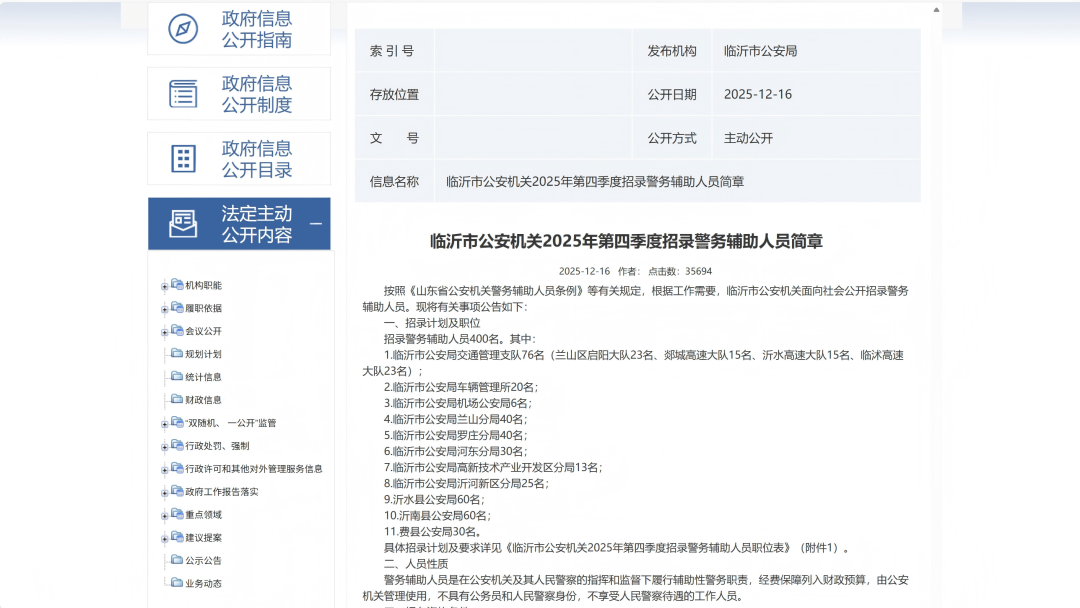Click the folder icon beside 财政信息

(x=177, y=400)
